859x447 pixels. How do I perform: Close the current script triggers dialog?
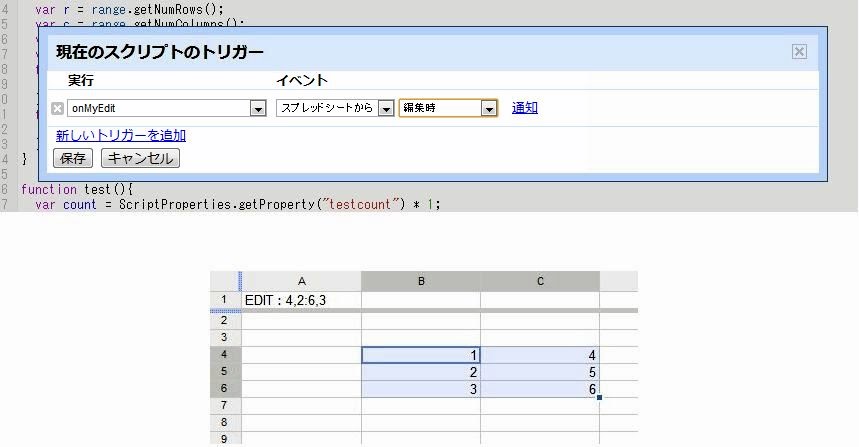[x=798, y=52]
